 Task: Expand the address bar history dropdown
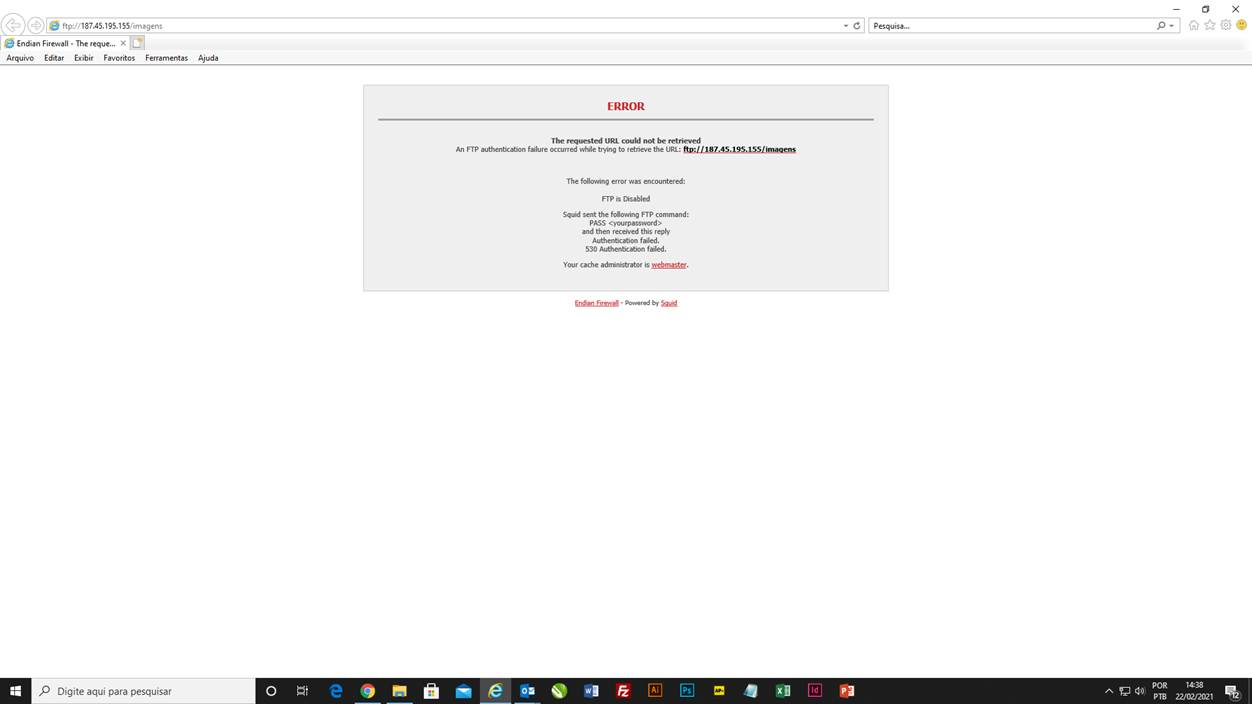point(846,26)
